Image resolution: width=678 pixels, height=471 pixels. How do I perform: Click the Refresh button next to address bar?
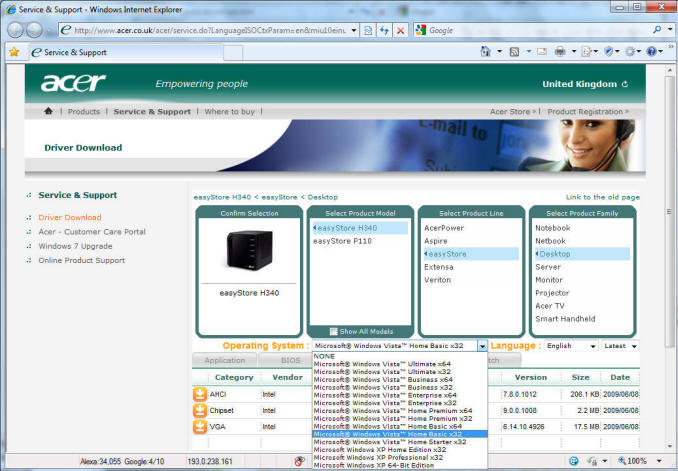pyautogui.click(x=384, y=31)
